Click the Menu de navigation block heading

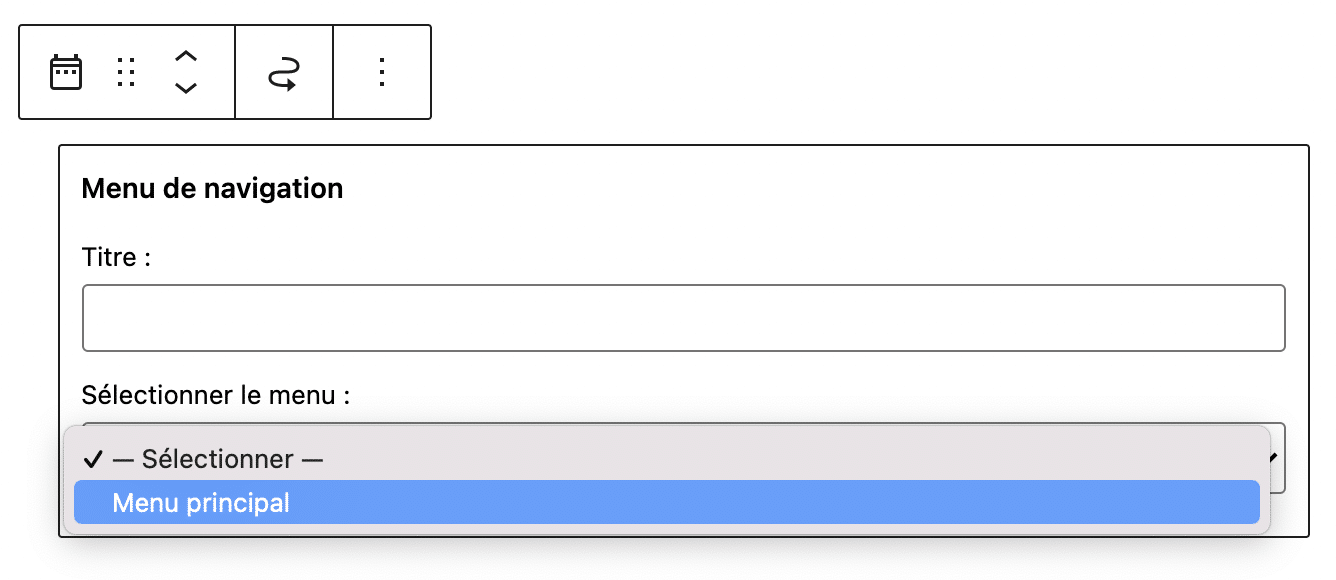212,188
